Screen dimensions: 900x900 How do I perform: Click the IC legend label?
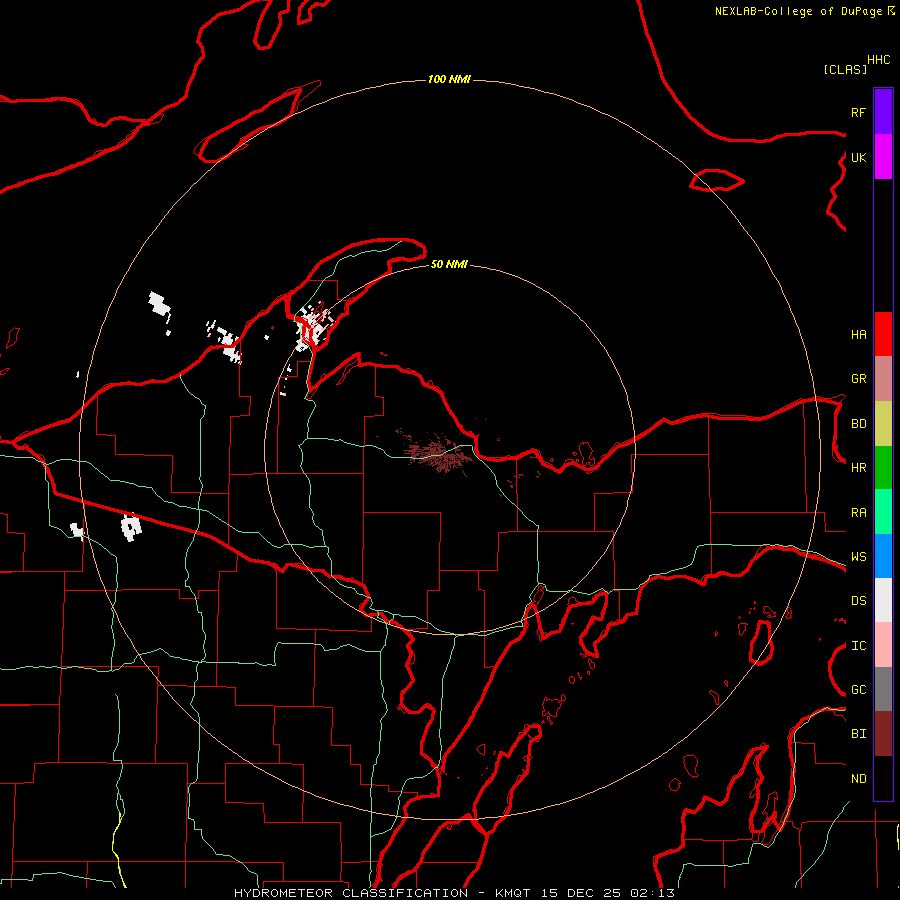[x=858, y=646]
